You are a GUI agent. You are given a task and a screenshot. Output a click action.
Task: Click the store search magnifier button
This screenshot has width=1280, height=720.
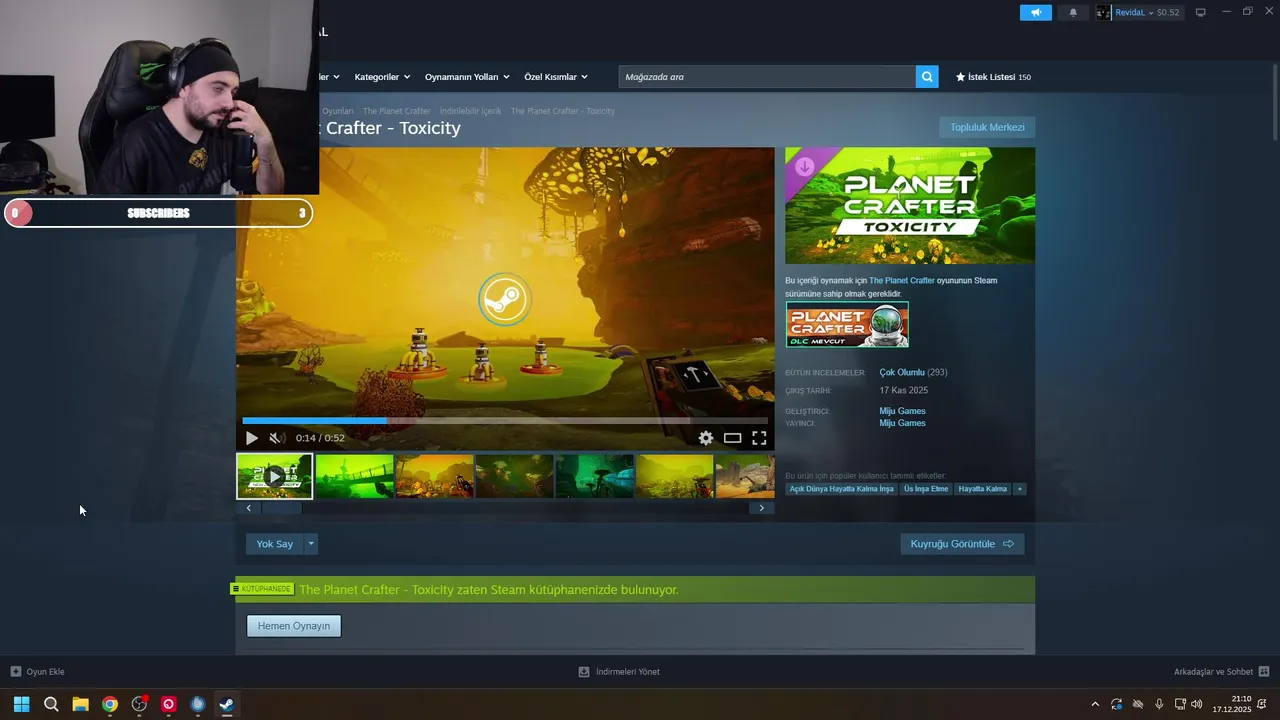(927, 77)
